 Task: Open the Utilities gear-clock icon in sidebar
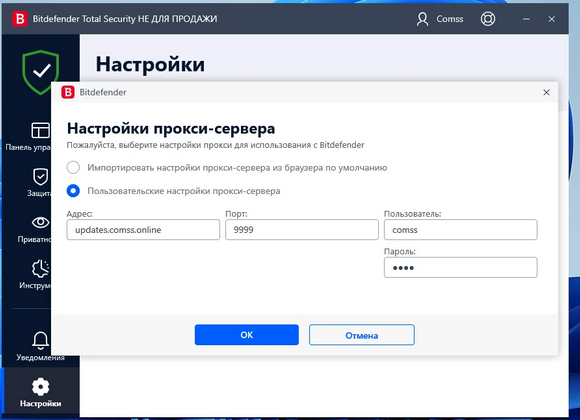click(x=40, y=269)
